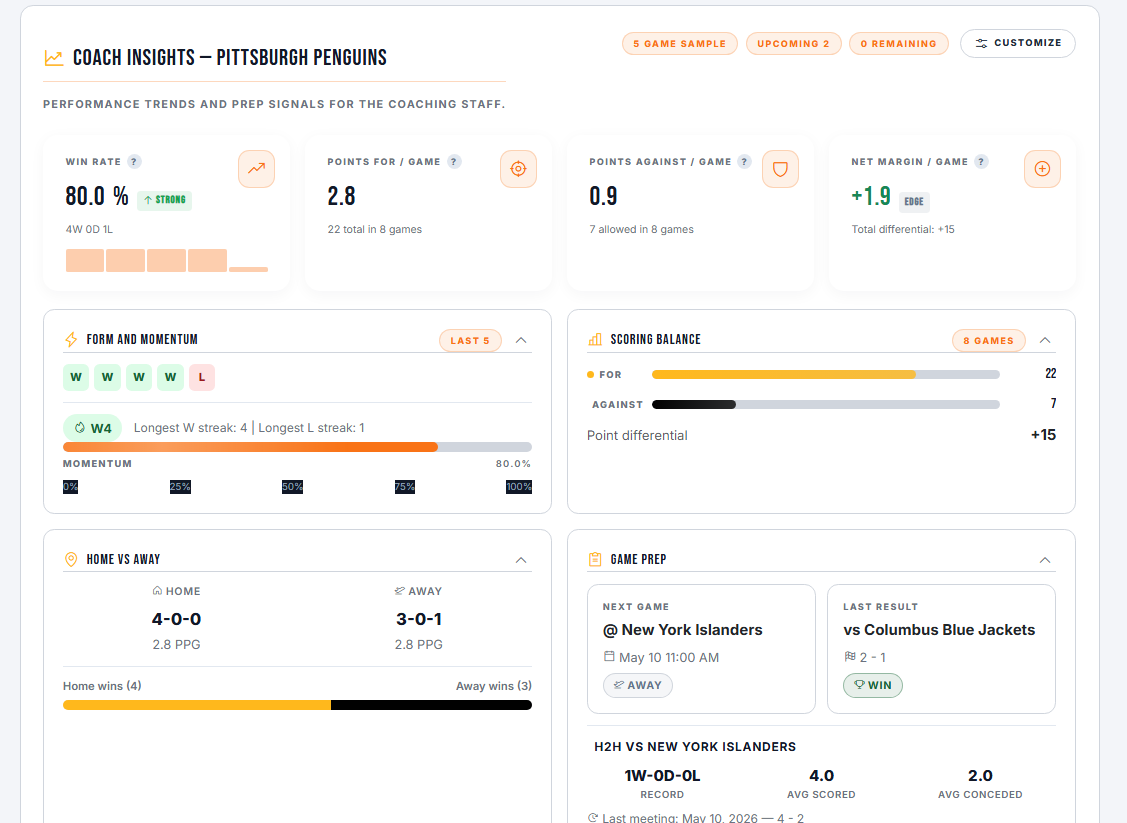
Task: Click the Win trophy badge
Action: 873,686
